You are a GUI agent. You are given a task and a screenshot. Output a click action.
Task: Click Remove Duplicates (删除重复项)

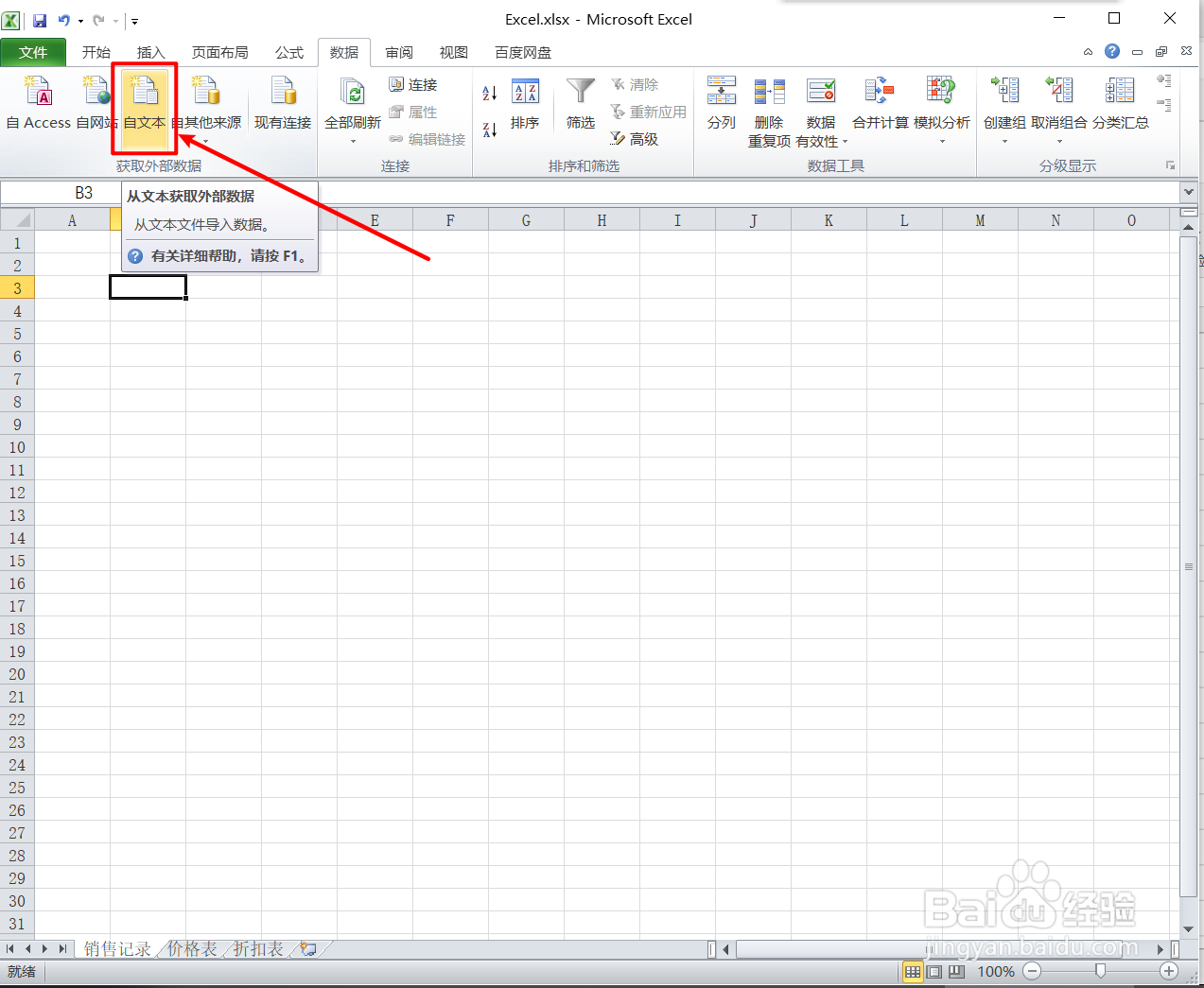pyautogui.click(x=769, y=112)
